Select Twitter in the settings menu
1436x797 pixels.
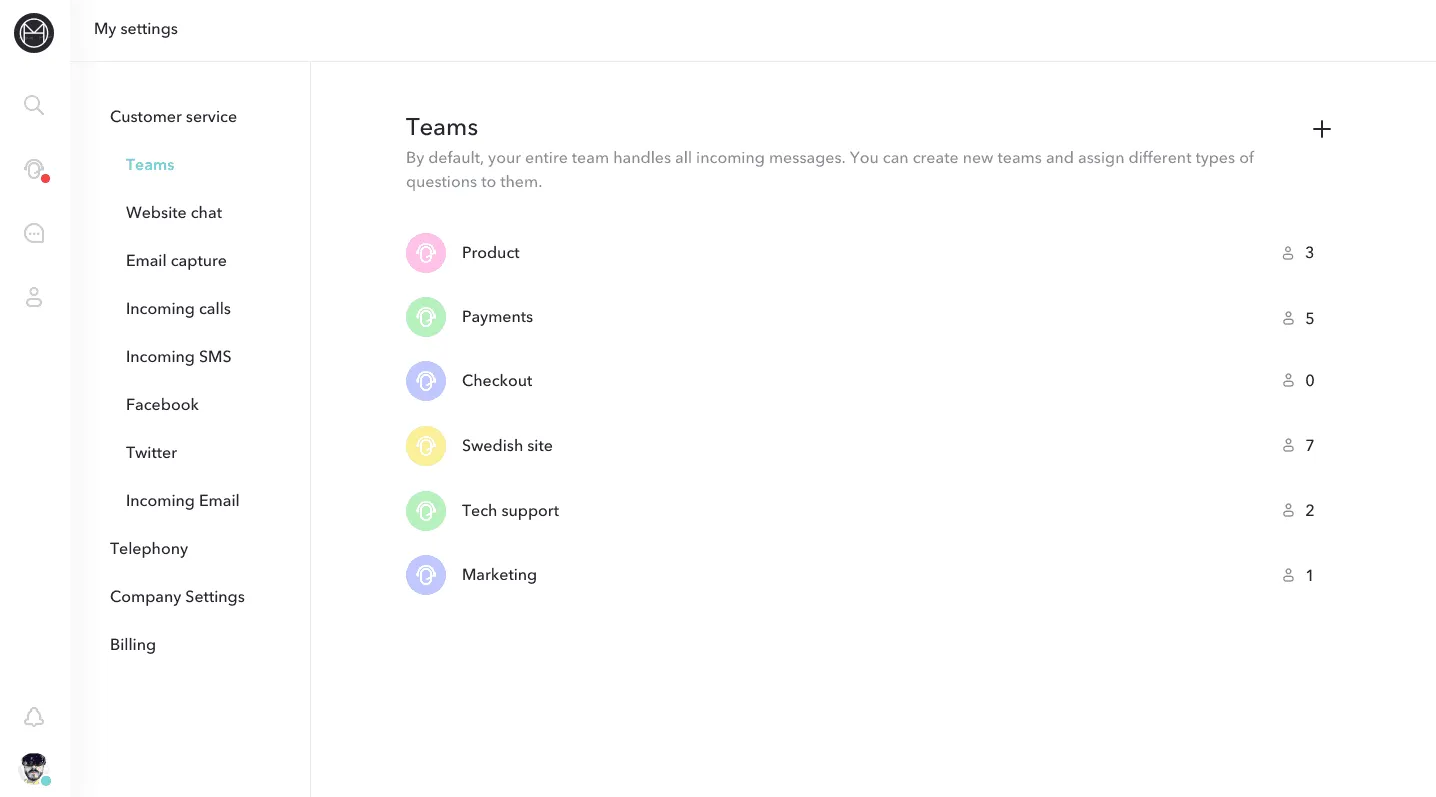point(151,453)
